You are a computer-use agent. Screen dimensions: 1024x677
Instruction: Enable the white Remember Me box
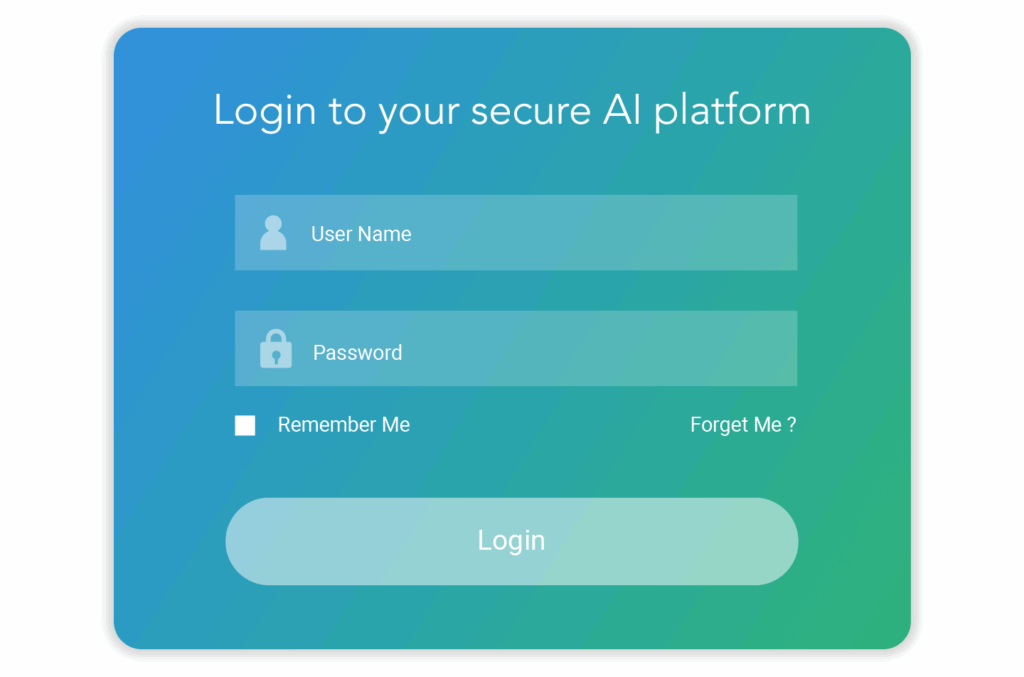click(x=245, y=426)
